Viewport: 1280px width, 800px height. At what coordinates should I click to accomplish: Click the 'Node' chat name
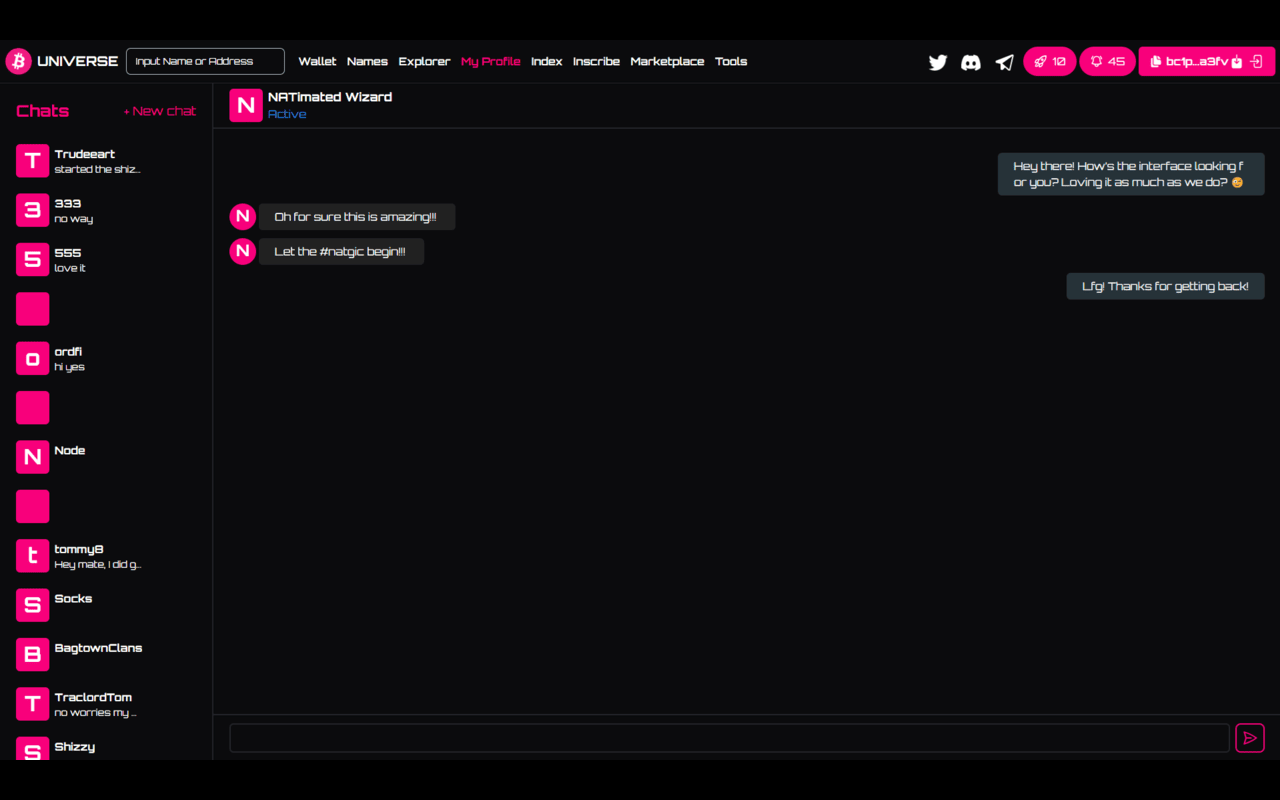pyautogui.click(x=70, y=451)
